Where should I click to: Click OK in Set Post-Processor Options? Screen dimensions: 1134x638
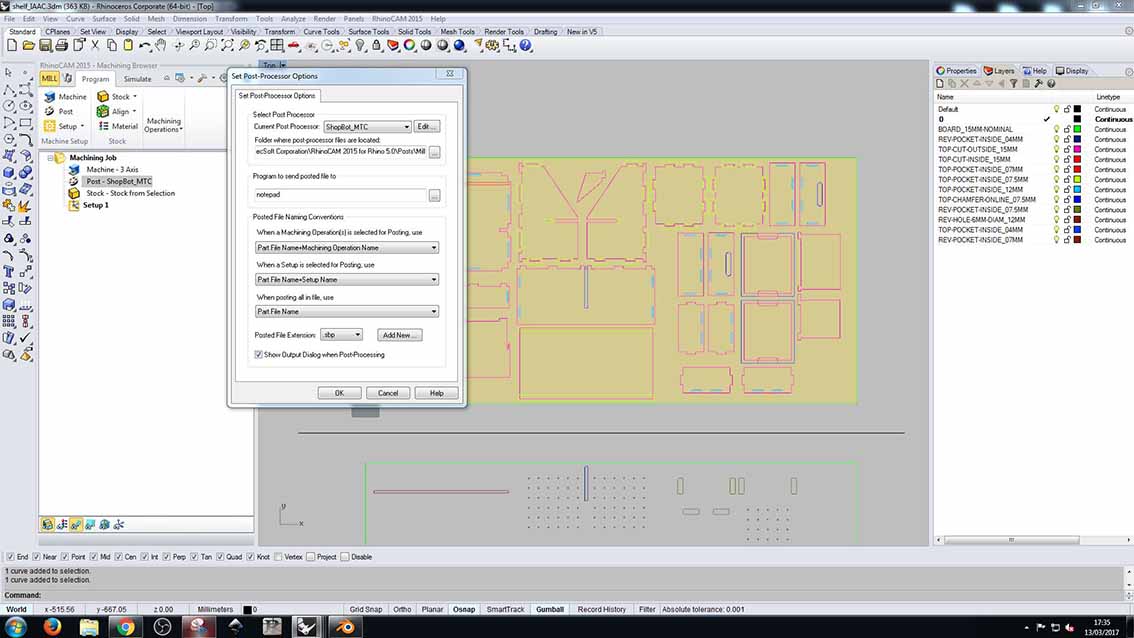coord(339,393)
